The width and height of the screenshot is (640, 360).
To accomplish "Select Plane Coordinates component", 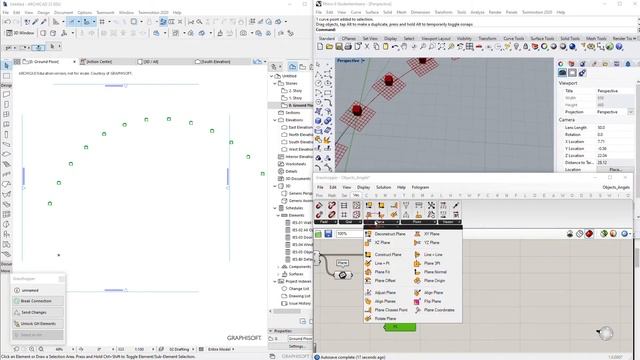I will (435, 310).
